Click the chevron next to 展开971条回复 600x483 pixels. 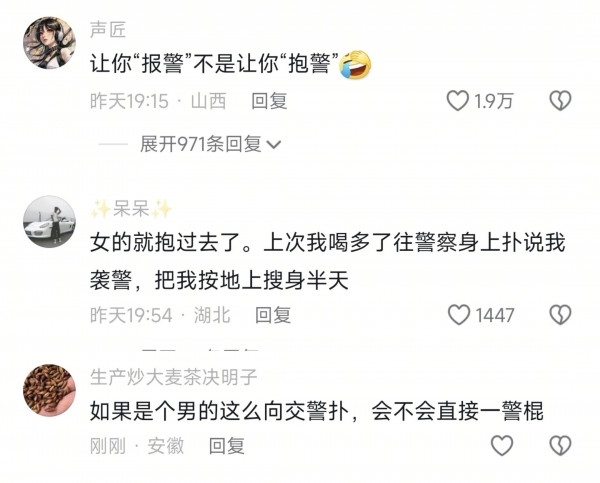[x=274, y=145]
